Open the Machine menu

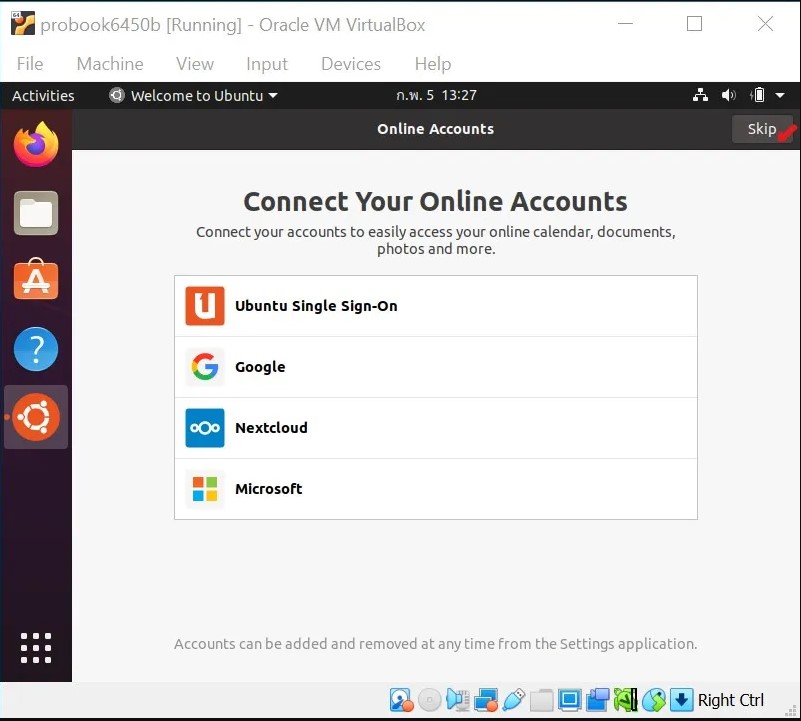(110, 64)
